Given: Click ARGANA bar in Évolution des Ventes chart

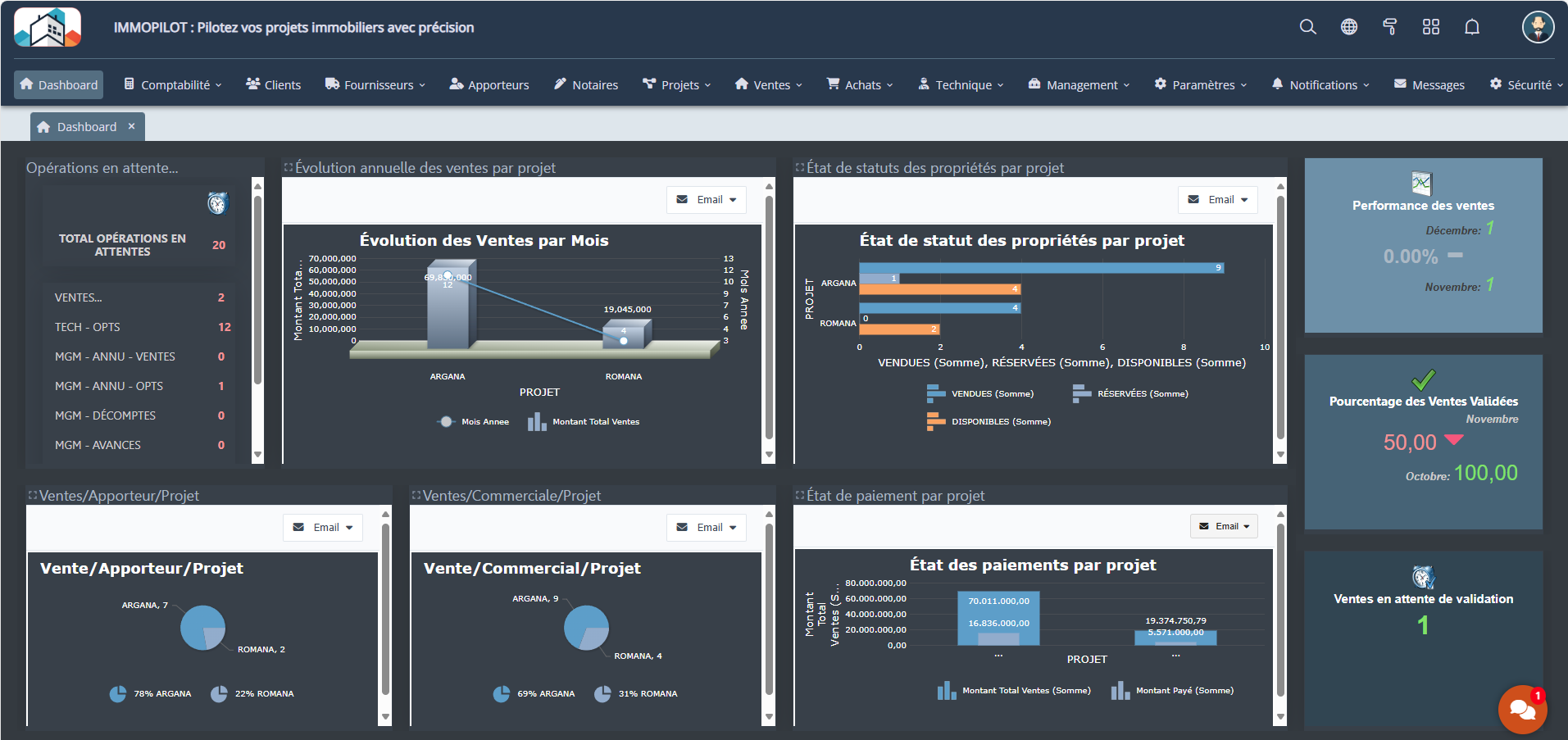Looking at the screenshot, I should click(448, 306).
